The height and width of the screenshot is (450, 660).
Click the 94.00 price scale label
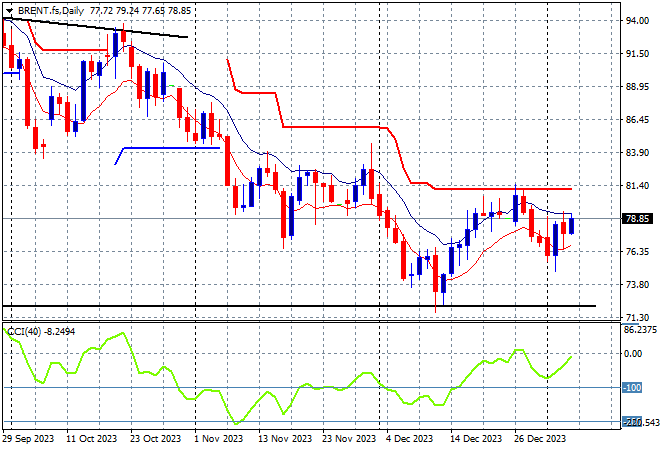[637, 21]
